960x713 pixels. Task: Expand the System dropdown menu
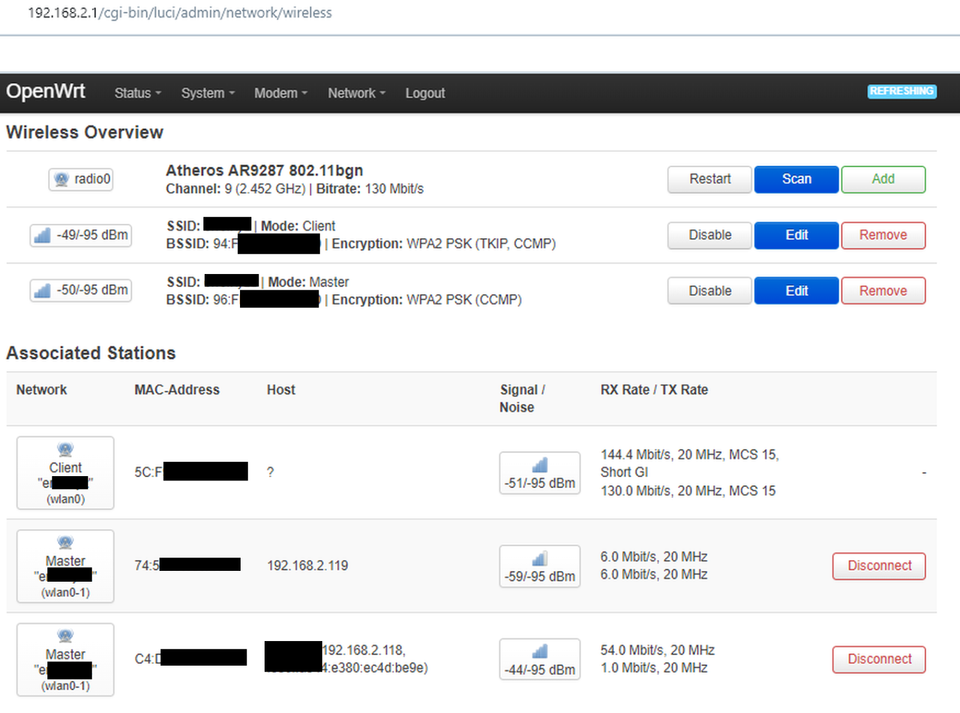208,93
